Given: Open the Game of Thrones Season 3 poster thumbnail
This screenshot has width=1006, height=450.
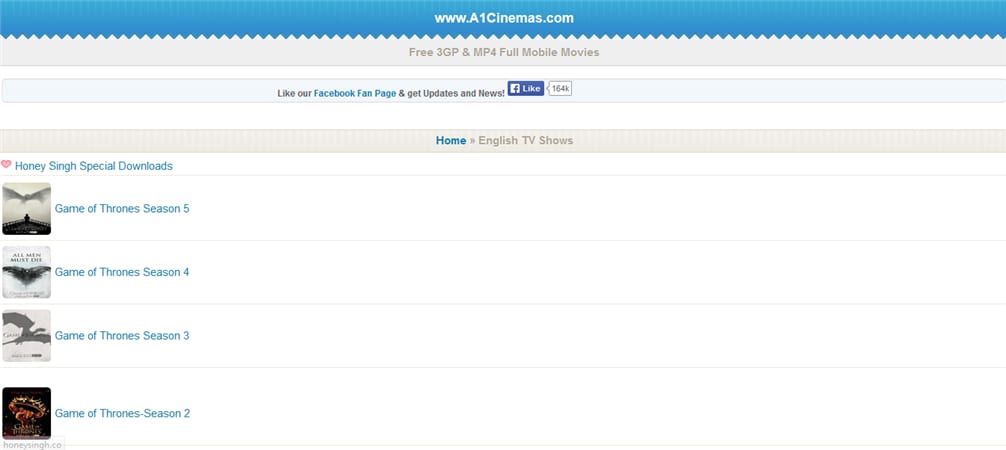Looking at the screenshot, I should (26, 336).
